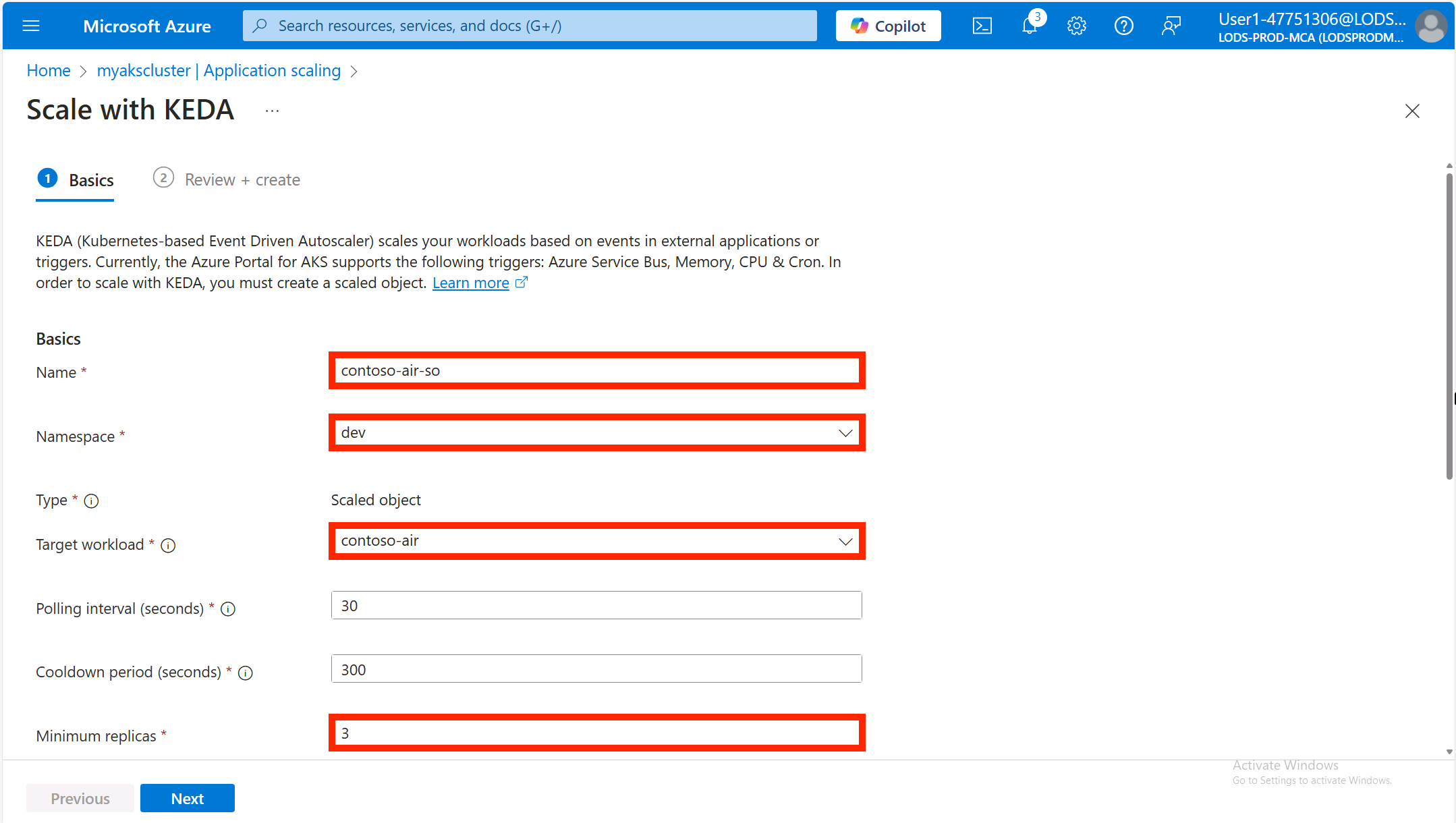Screen dimensions: 1456x823
Task: Click the Previous button
Action: pyautogui.click(x=80, y=798)
